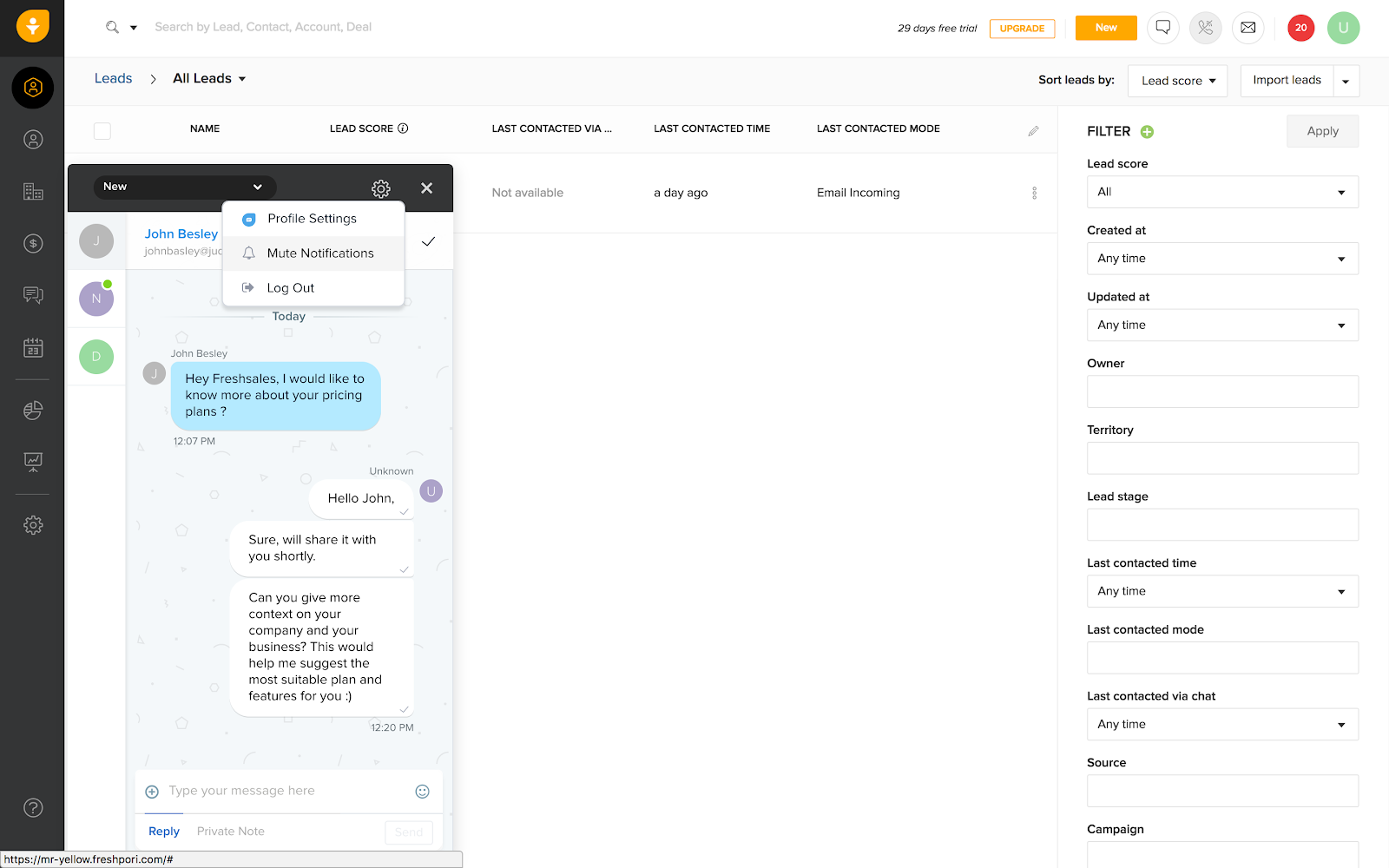
Task: Click the search magnifier icon
Action: pos(112,27)
